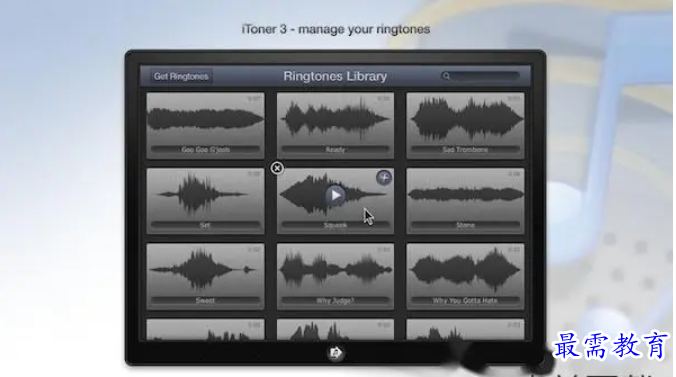Select the ringtone tile left of Squeek
Viewport: 676px width, 377px height.
tap(206, 201)
